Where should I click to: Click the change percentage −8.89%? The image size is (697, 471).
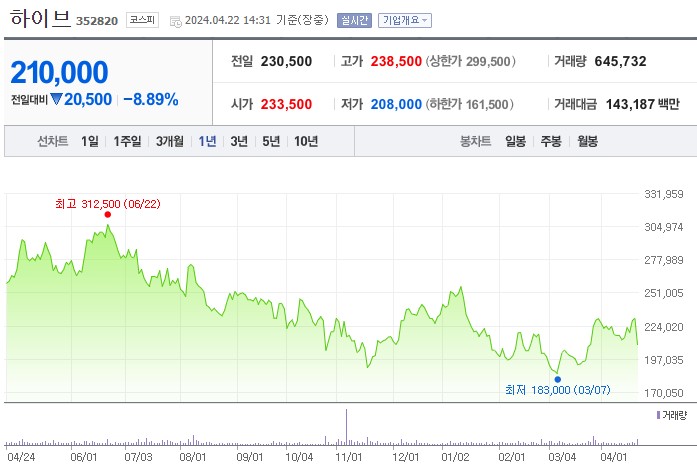tap(151, 99)
